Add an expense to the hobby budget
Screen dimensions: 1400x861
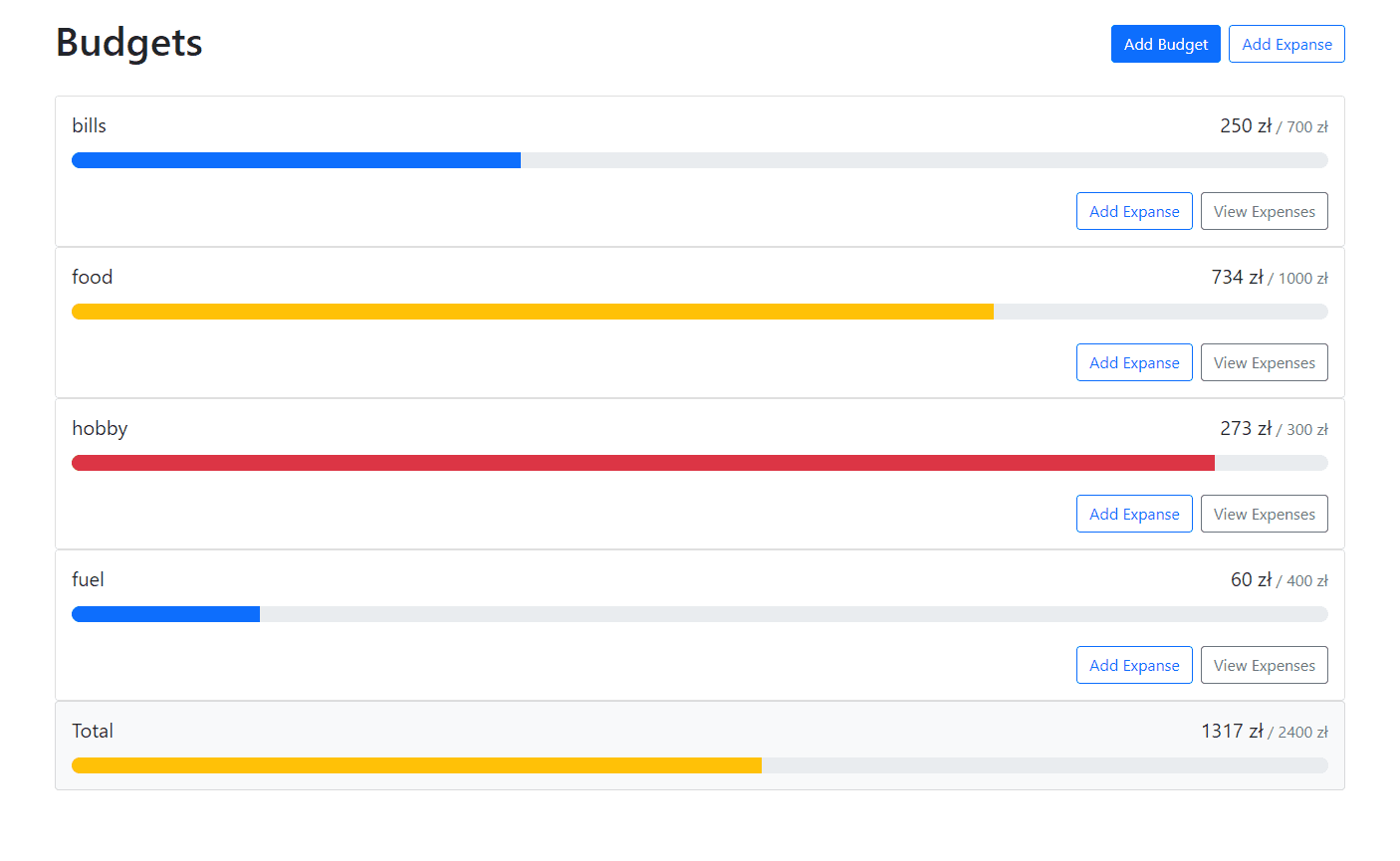1134,514
